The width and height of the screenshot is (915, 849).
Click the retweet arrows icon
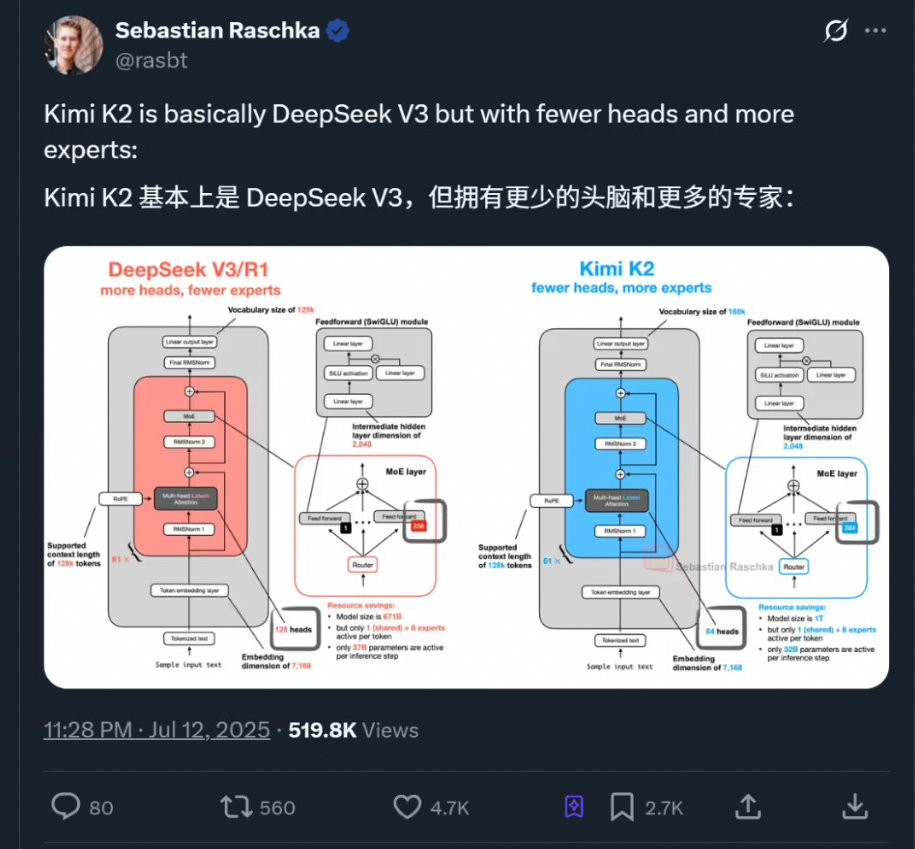[236, 807]
